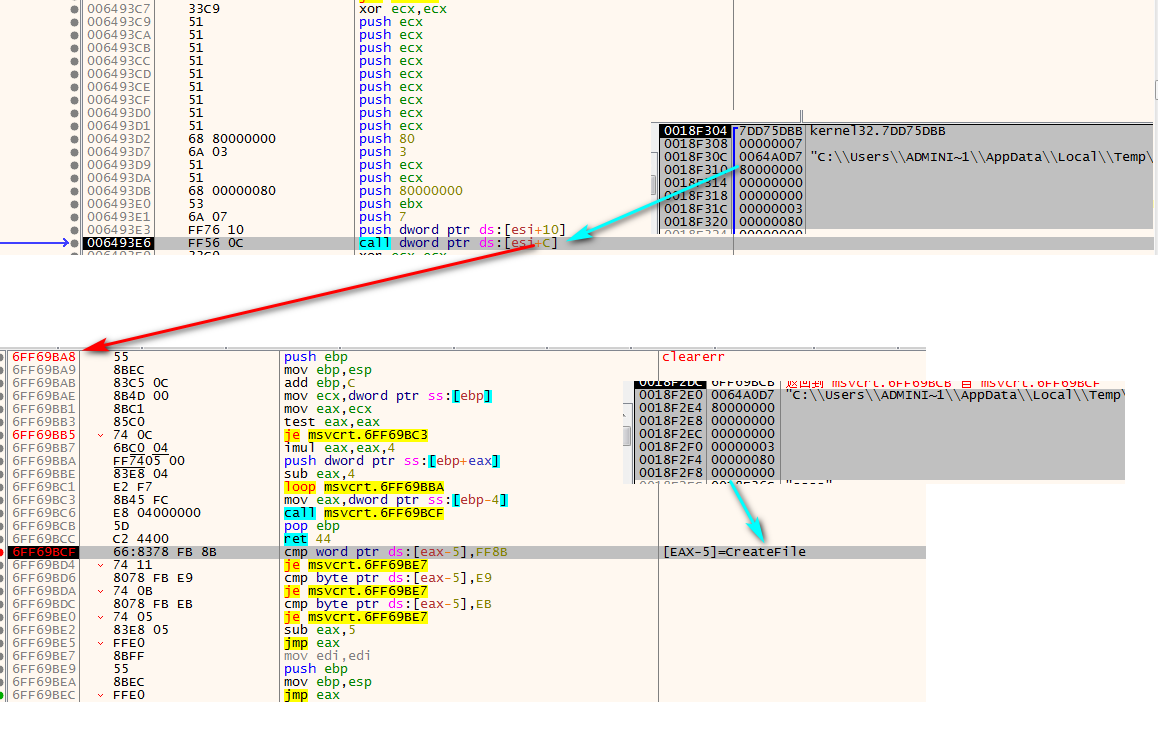
Task: Select highlighted address 006493E6
Action: tap(119, 243)
